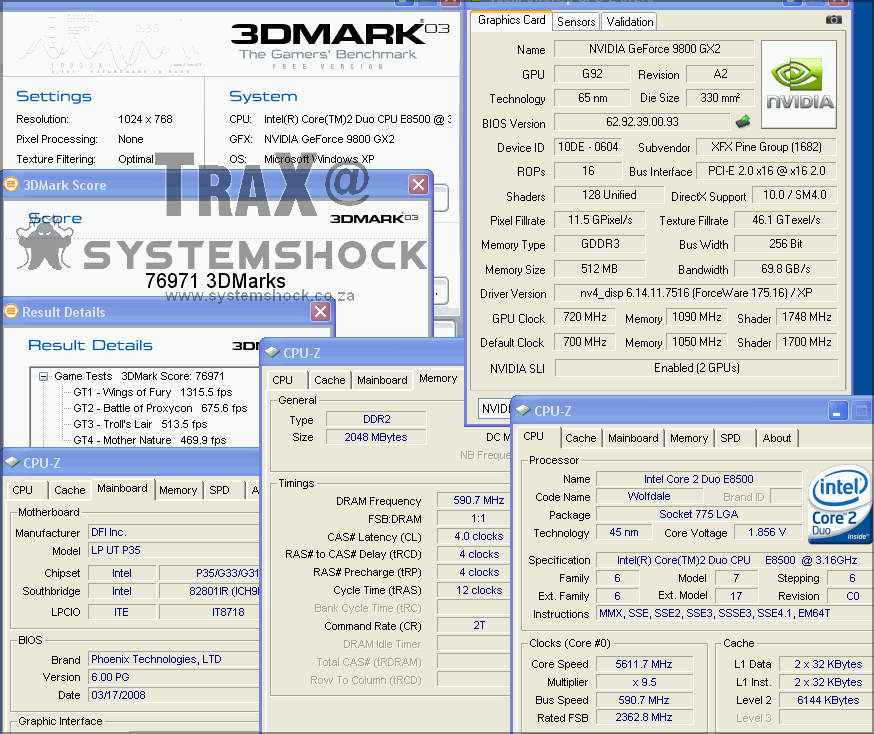The height and width of the screenshot is (734, 874).
Task: Click the CPU-Z icon in Mainboard window
Action: [x=12, y=463]
